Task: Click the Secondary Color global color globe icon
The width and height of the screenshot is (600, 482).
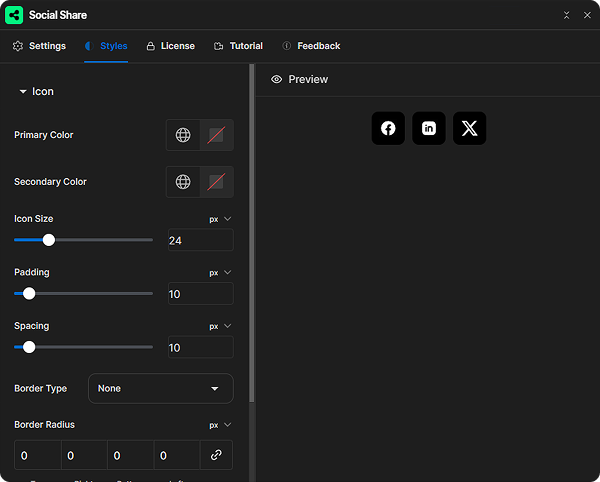Action: click(183, 182)
